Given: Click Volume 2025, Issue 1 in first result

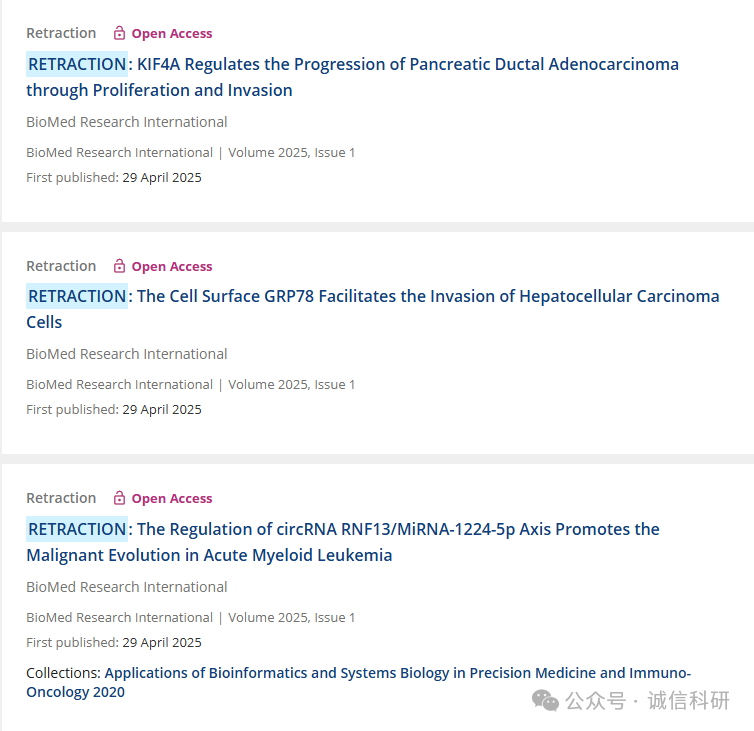Looking at the screenshot, I should pyautogui.click(x=291, y=152).
